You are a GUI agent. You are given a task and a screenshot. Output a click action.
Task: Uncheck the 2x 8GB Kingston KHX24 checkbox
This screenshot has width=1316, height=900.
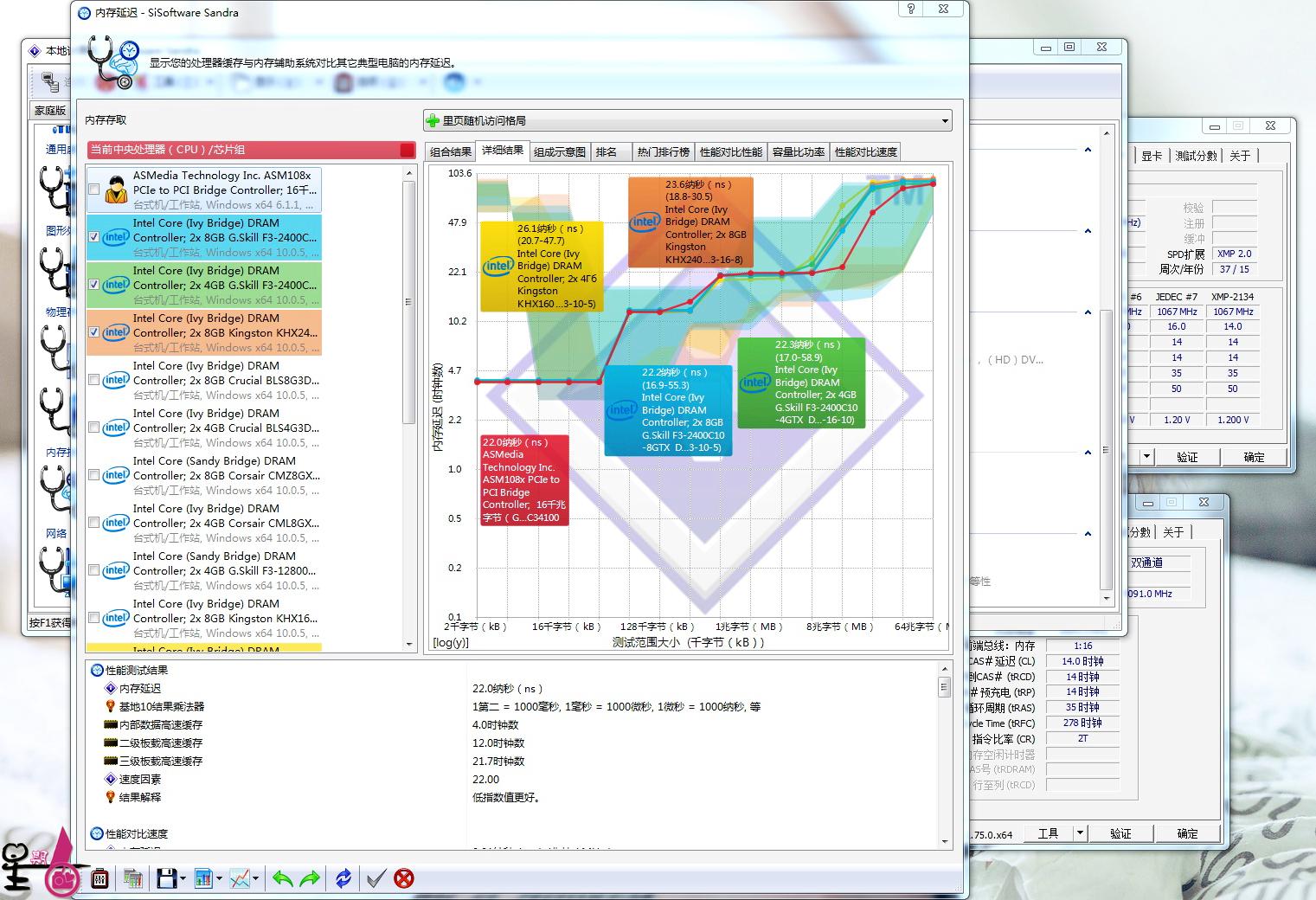(x=93, y=332)
